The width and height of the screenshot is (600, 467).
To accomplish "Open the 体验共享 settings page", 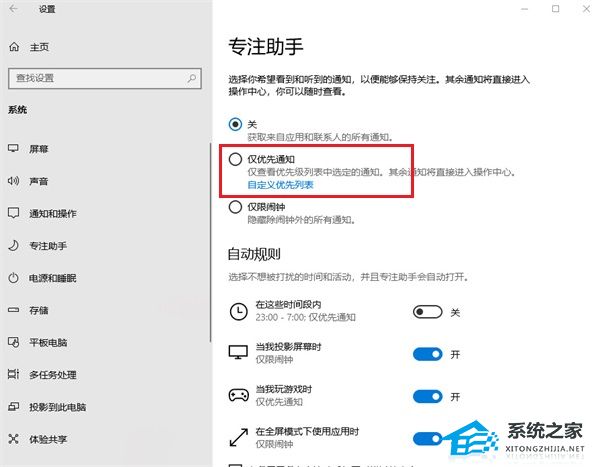I will point(48,439).
